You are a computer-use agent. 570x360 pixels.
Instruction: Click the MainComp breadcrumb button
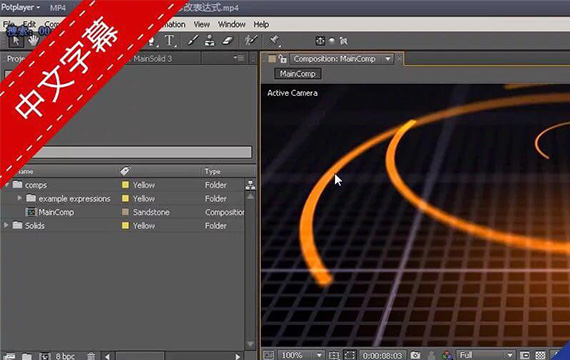click(x=297, y=74)
